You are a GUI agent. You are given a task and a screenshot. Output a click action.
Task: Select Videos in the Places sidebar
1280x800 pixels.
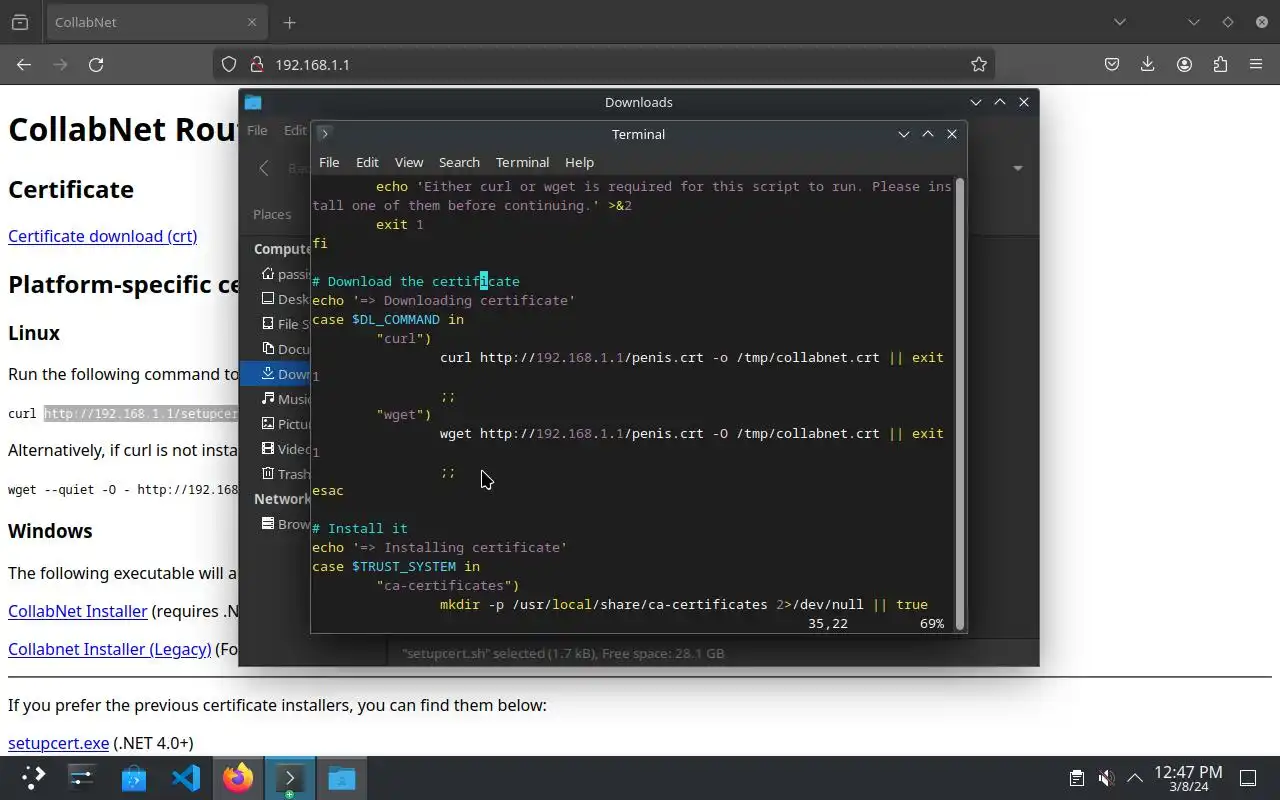(x=284, y=449)
